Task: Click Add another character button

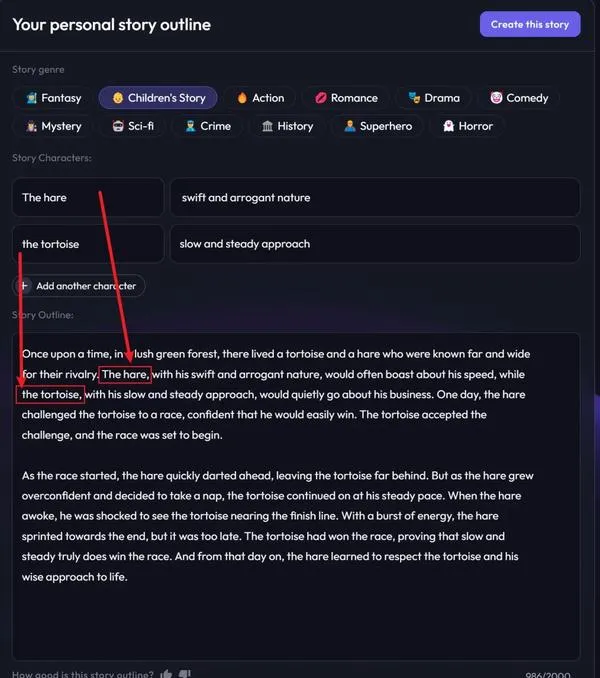Action: (79, 286)
